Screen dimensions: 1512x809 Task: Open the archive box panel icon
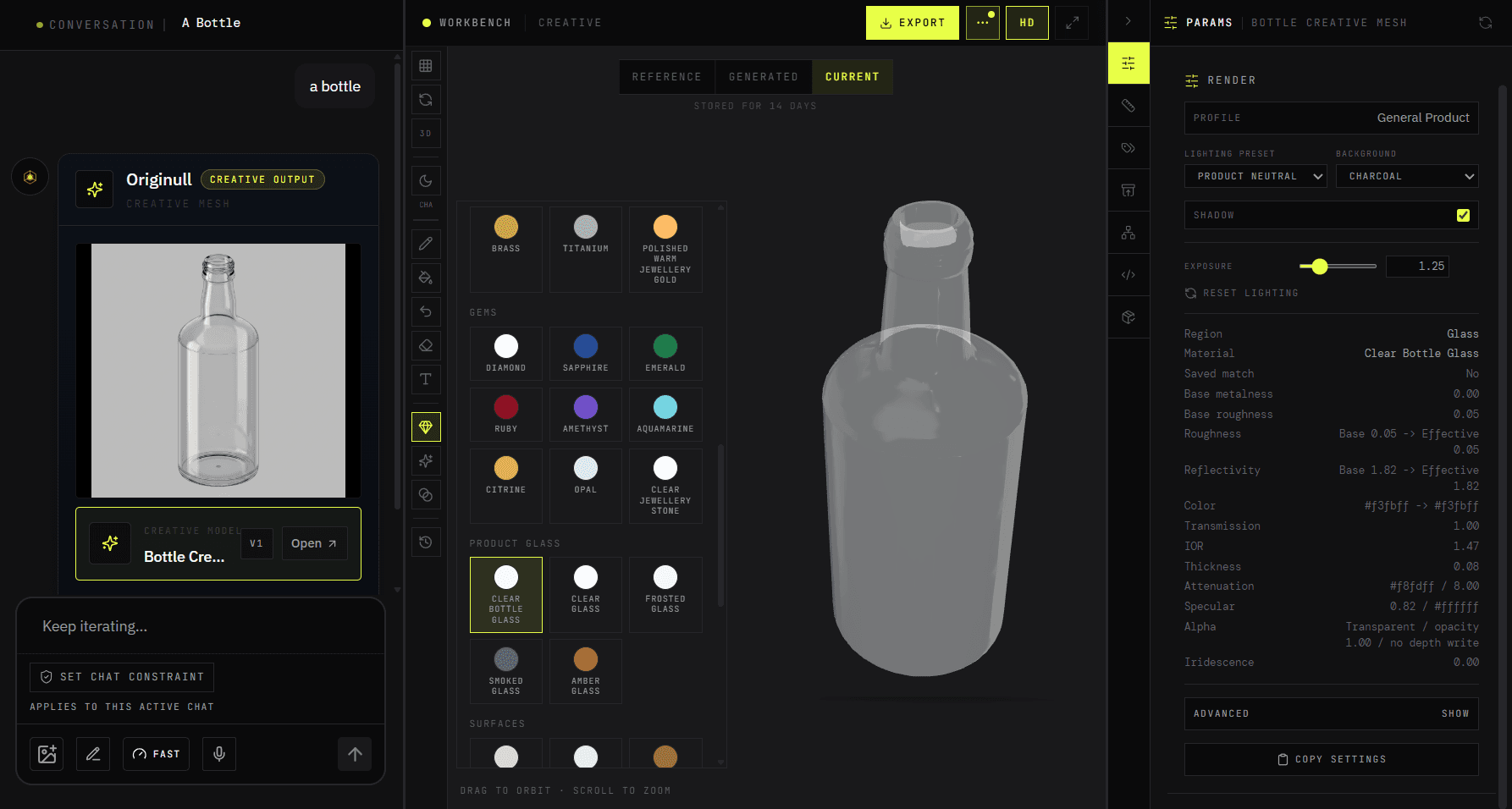[x=1128, y=190]
